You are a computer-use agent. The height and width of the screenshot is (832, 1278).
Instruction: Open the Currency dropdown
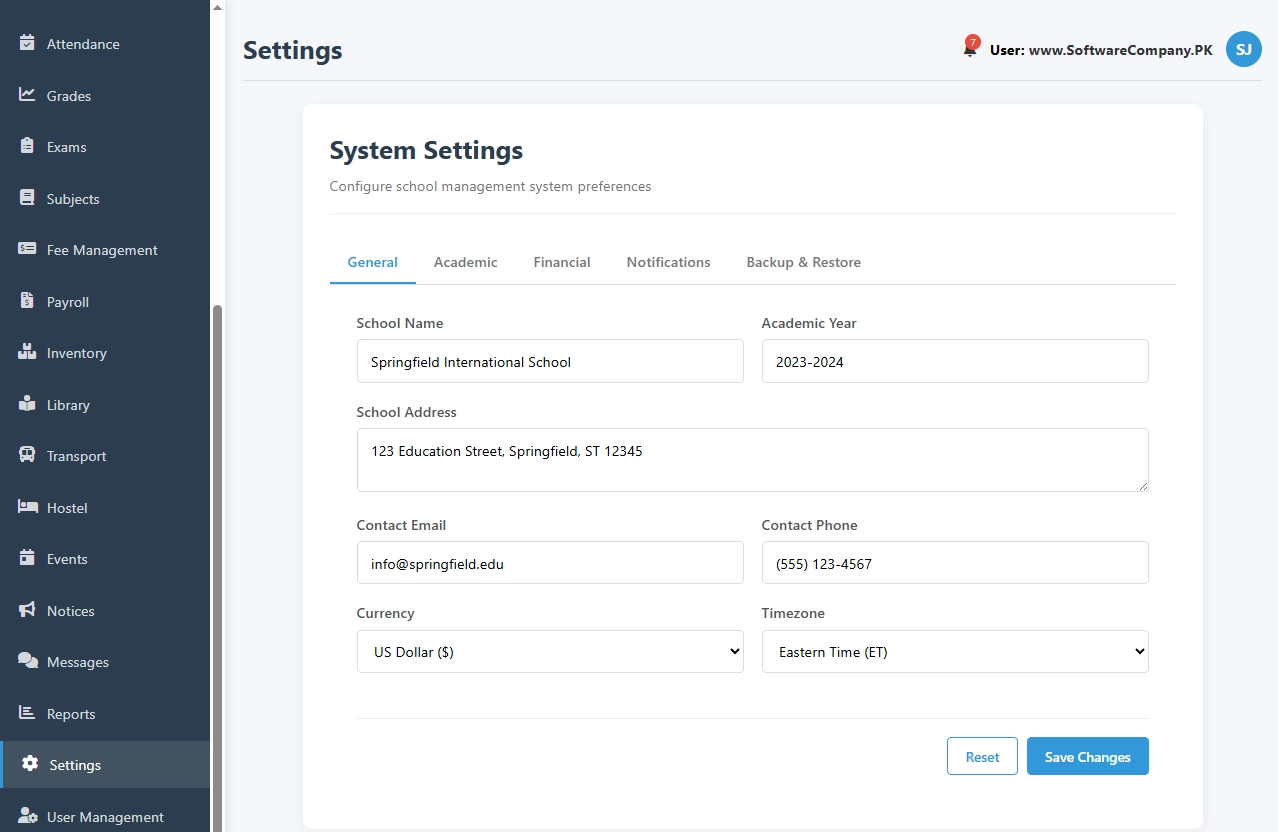coord(549,651)
